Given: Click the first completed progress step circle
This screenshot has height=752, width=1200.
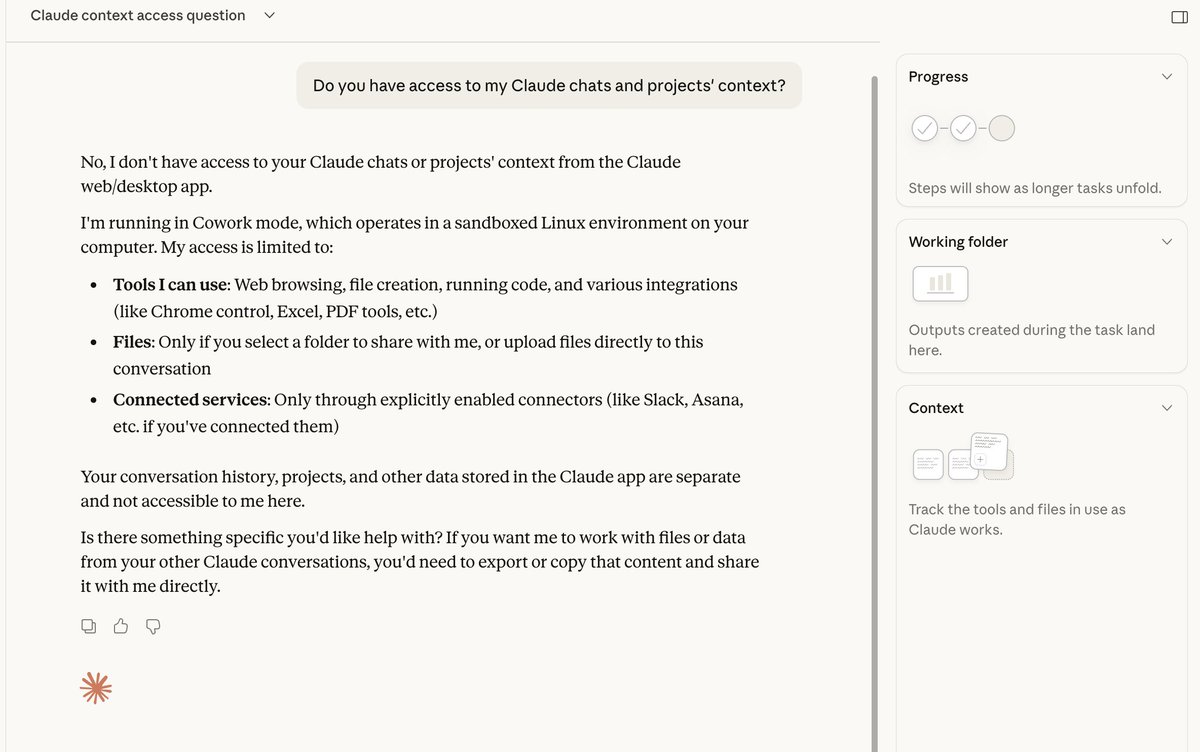Looking at the screenshot, I should click(x=925, y=128).
